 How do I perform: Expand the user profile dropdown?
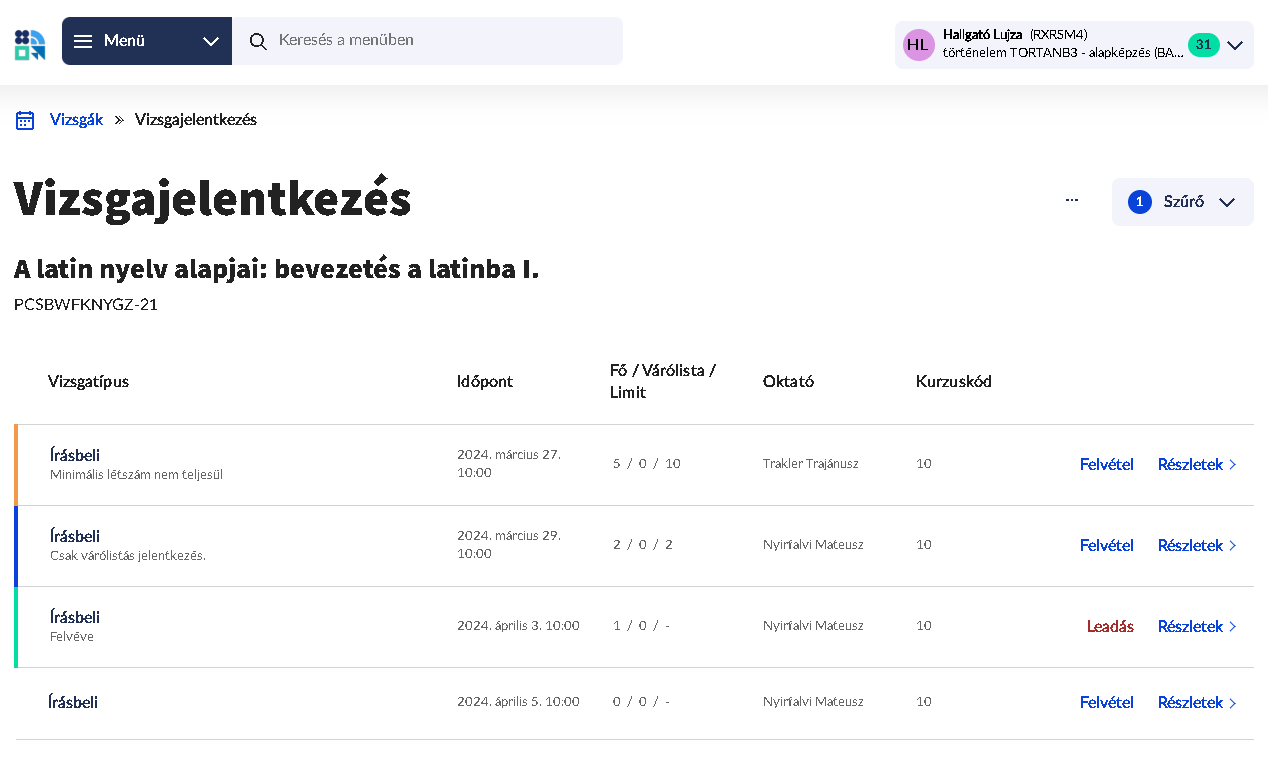[1236, 44]
